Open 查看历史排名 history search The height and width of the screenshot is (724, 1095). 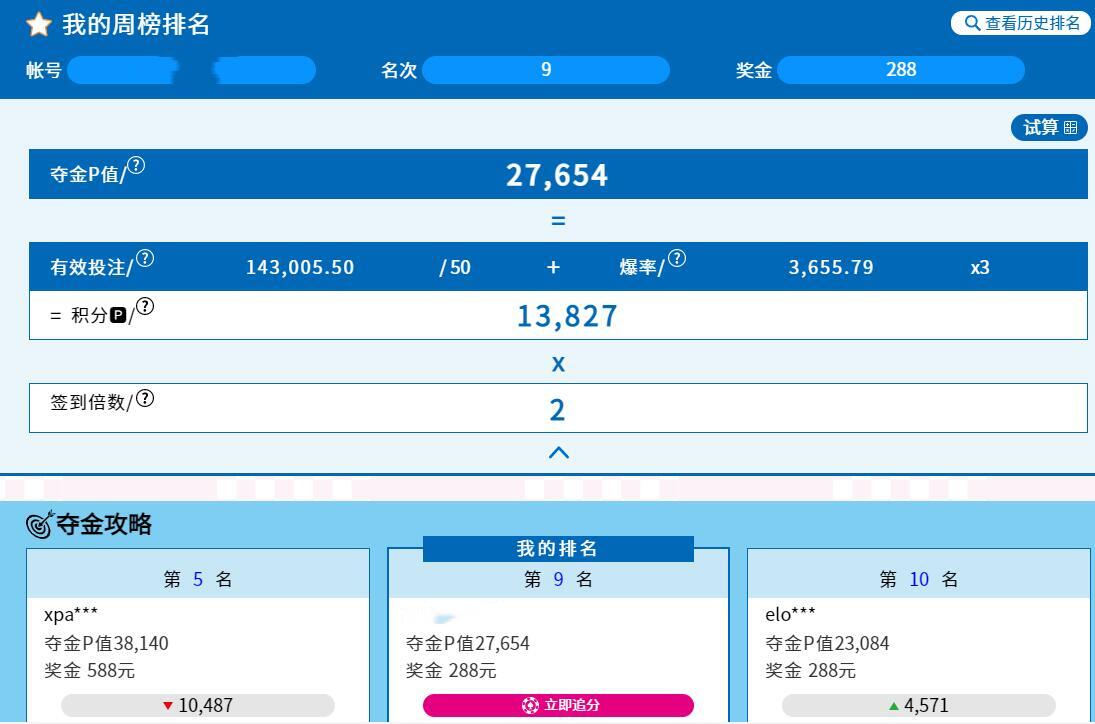point(1021,23)
